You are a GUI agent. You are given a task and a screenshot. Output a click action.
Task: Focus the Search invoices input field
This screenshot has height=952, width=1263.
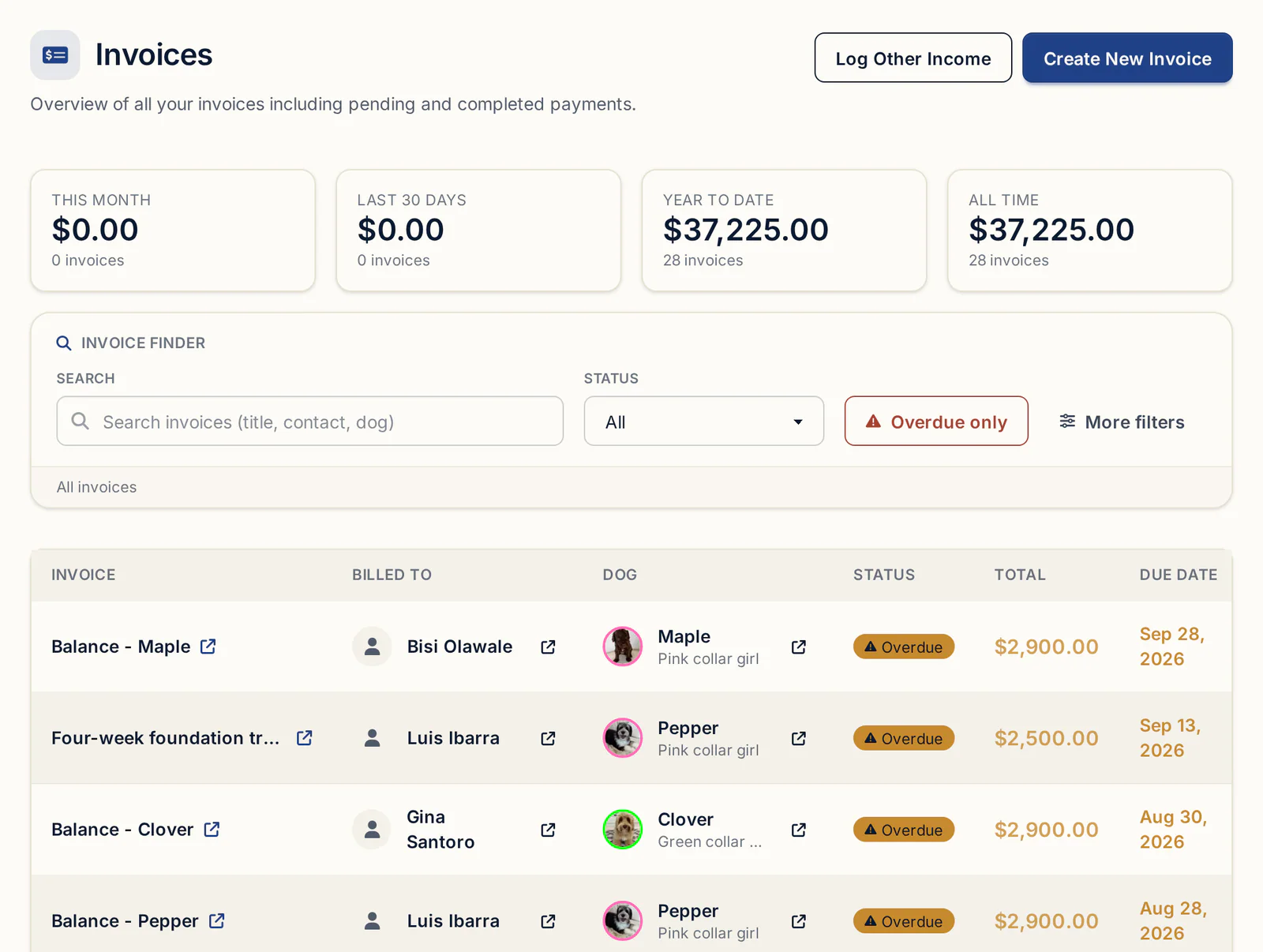[310, 422]
